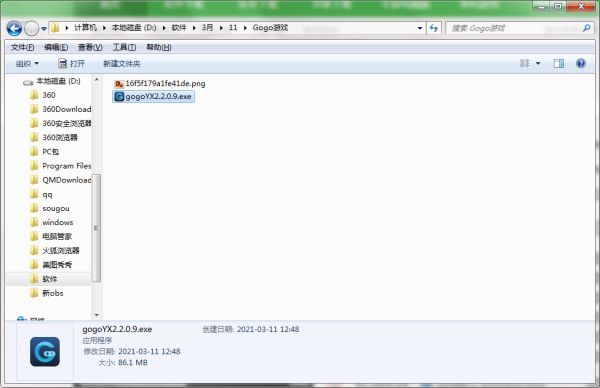600x388 pixels.
Task: Select 本地磁盘 (D:) in navigation tree
Action: (x=58, y=81)
